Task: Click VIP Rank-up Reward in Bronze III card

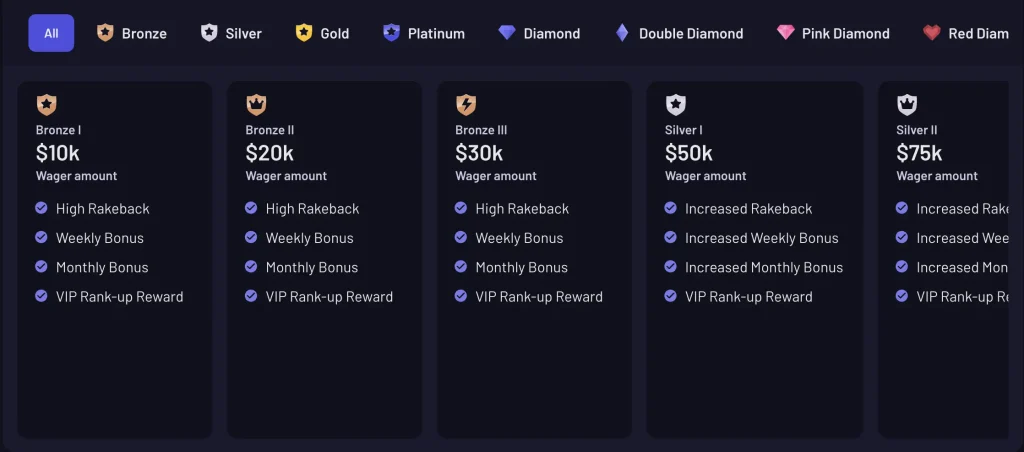Action: (x=539, y=297)
